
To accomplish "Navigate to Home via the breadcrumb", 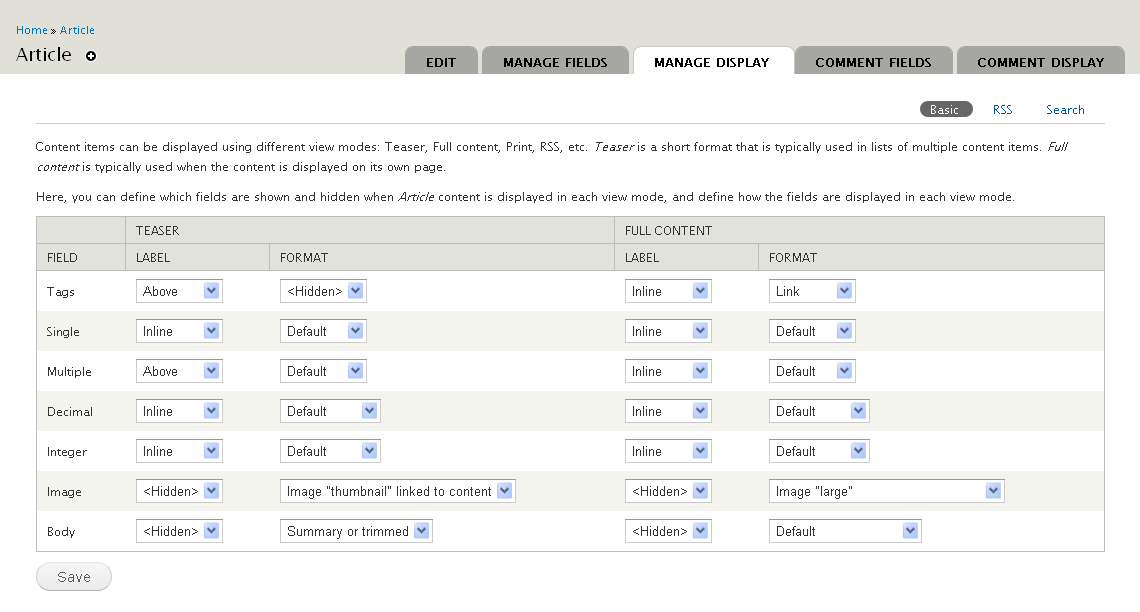I will coord(31,29).
